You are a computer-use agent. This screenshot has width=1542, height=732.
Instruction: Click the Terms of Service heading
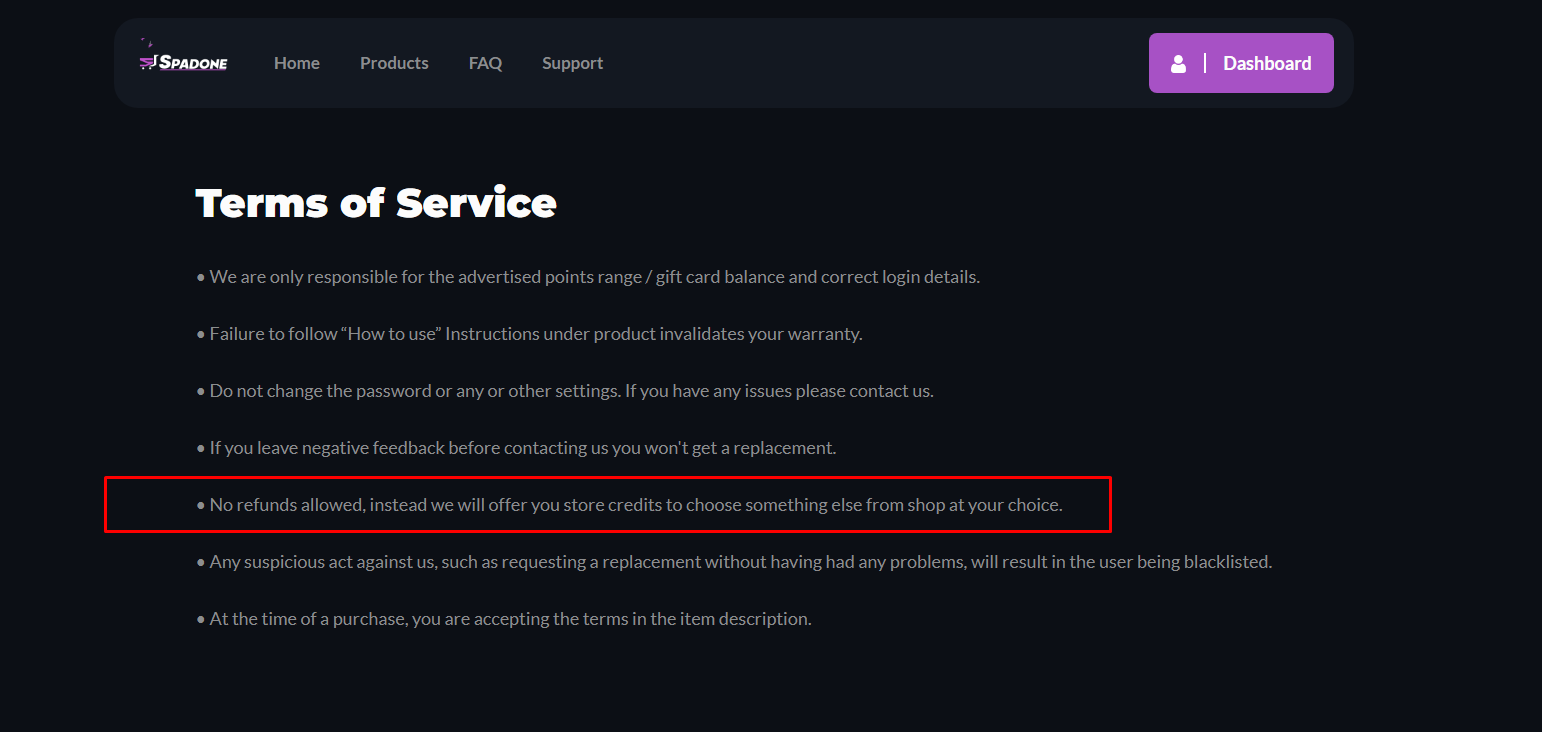click(x=376, y=203)
